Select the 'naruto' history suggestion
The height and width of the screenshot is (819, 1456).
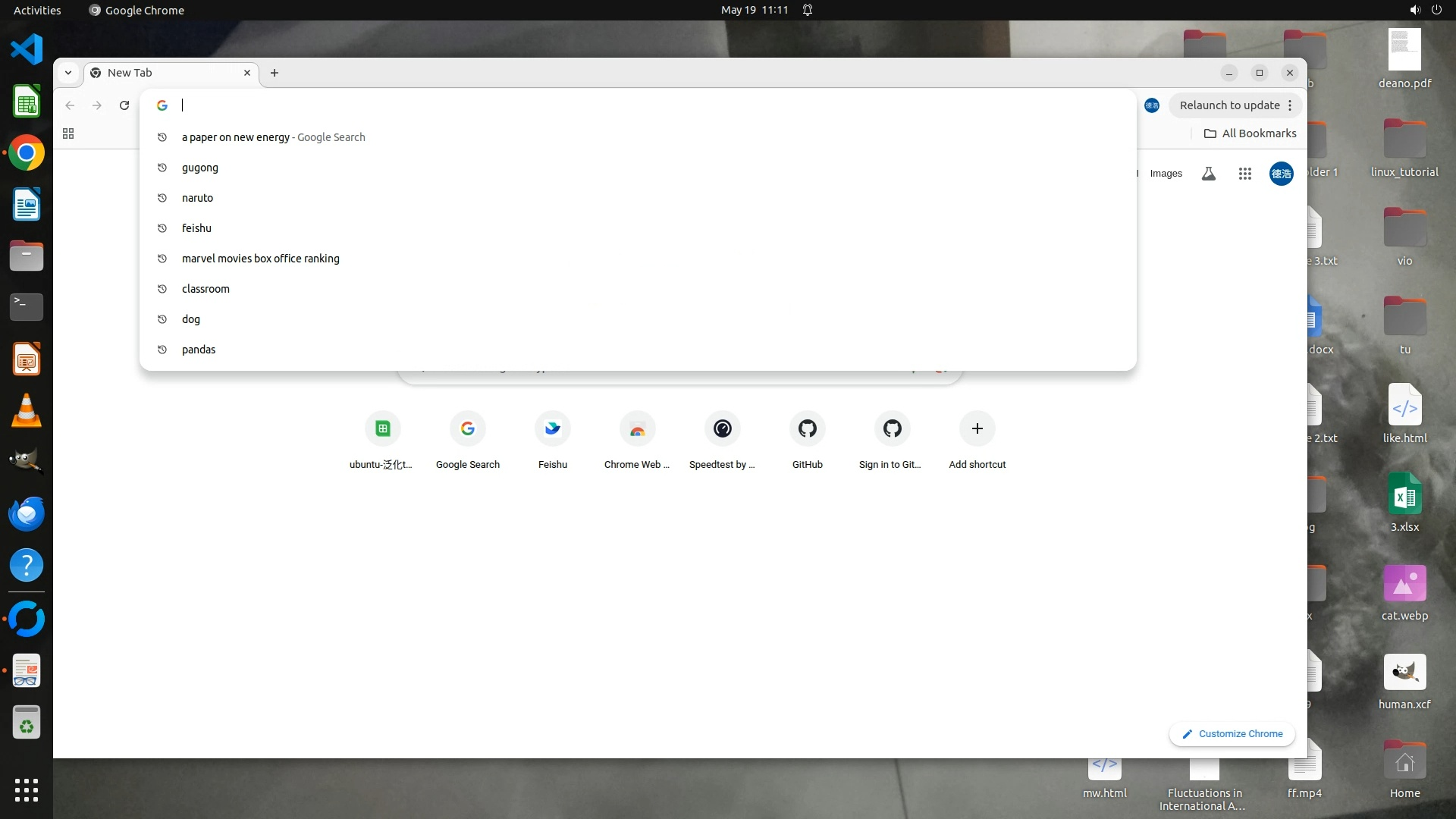click(x=197, y=198)
